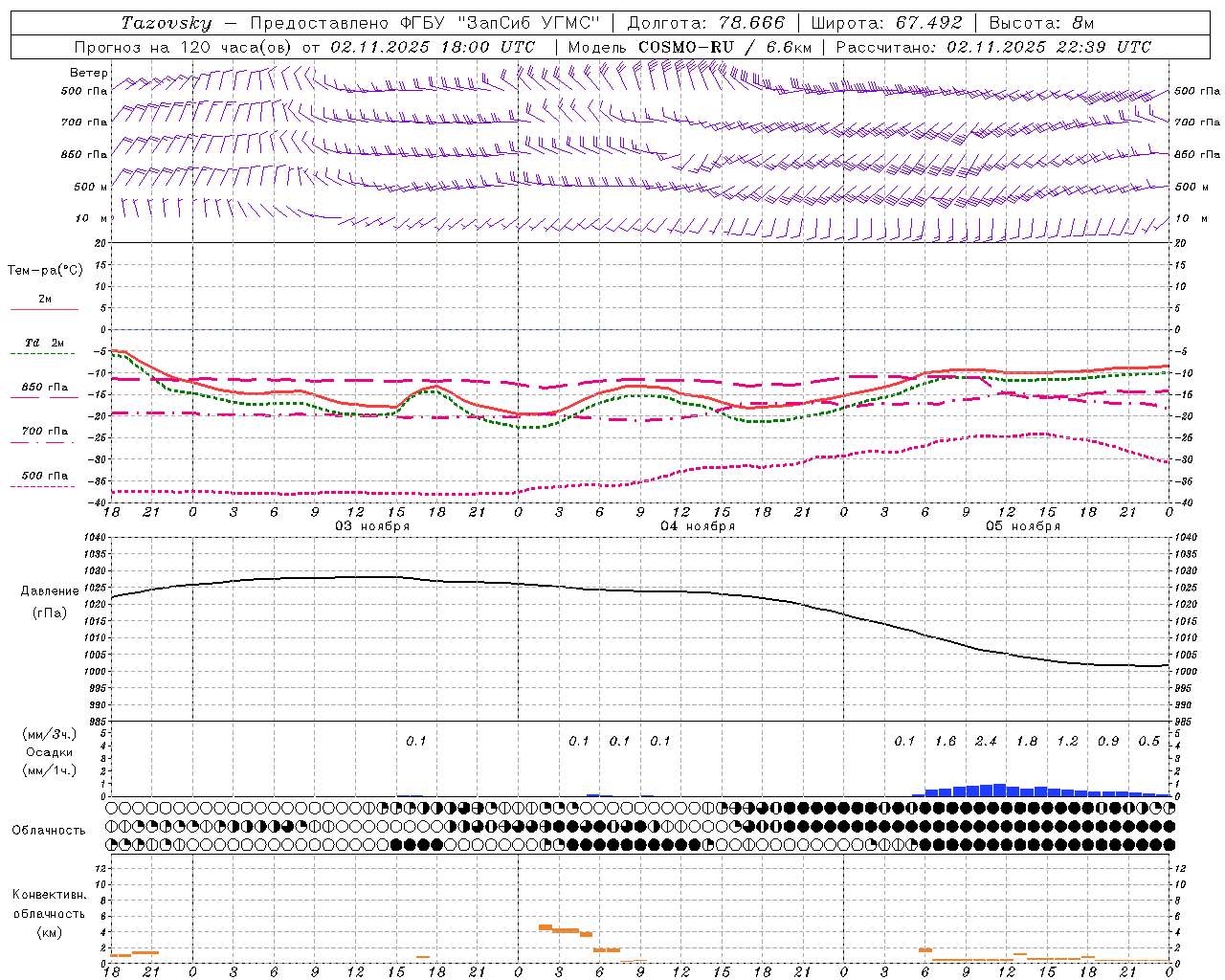
Task: Select the 04 ноября date label
Action: 698,526
